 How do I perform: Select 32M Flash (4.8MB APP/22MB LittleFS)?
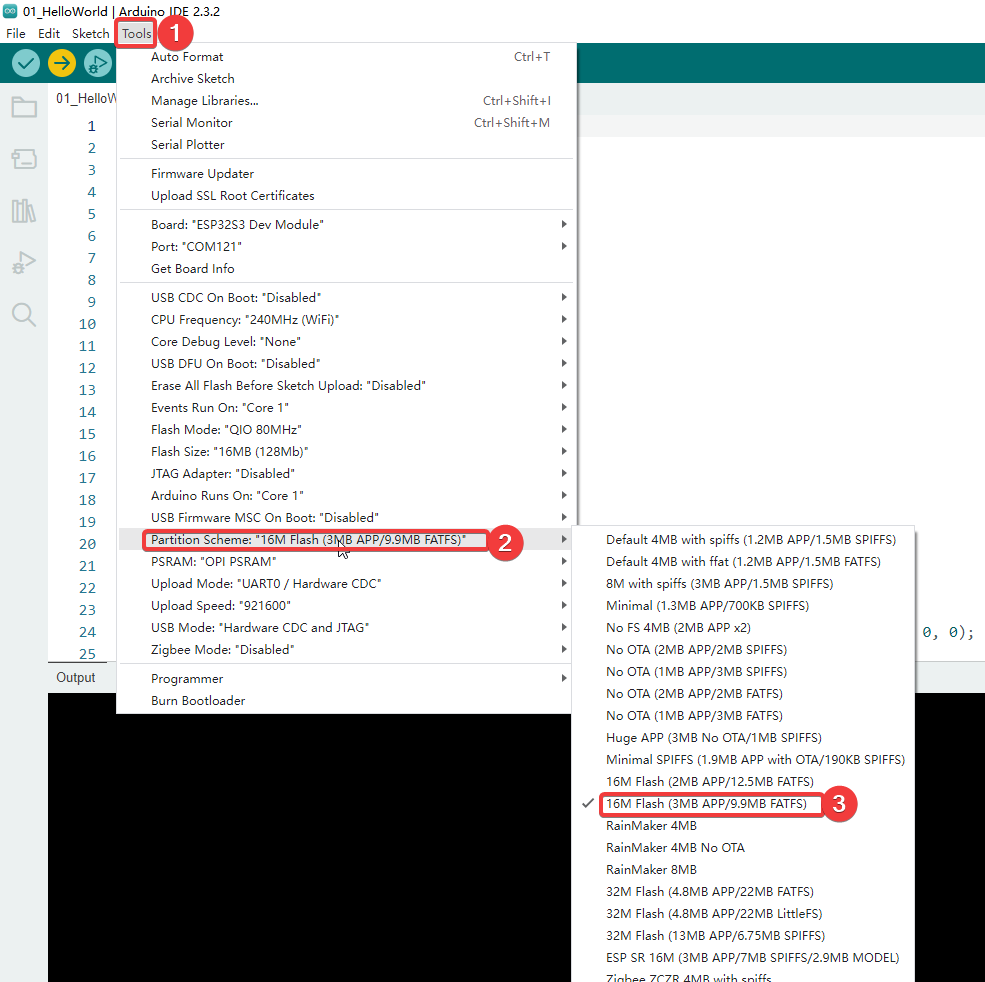click(743, 913)
